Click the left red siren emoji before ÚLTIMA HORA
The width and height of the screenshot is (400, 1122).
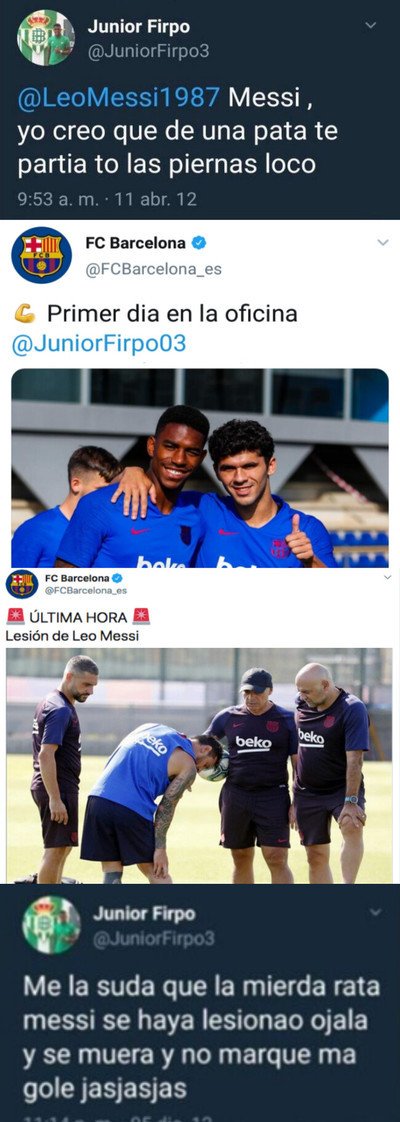(x=15, y=617)
